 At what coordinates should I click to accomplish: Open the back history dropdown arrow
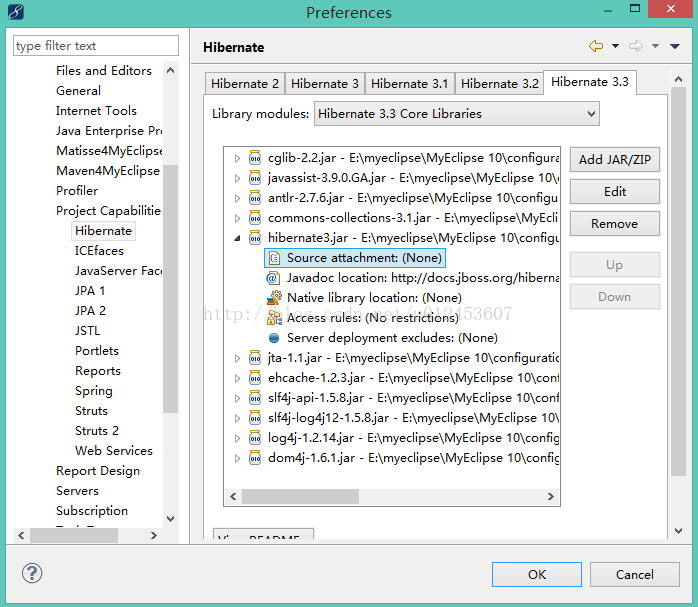(x=615, y=46)
